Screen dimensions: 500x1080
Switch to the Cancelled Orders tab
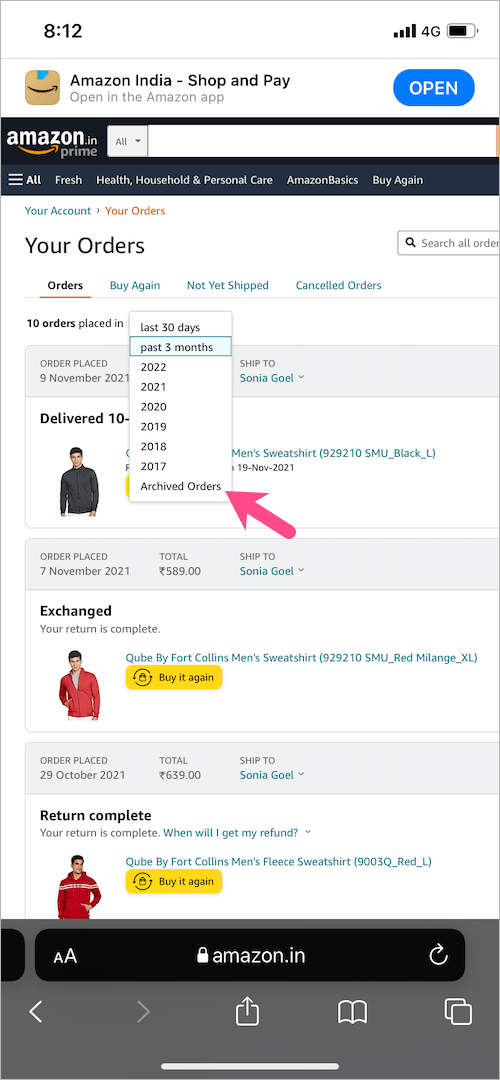point(338,285)
